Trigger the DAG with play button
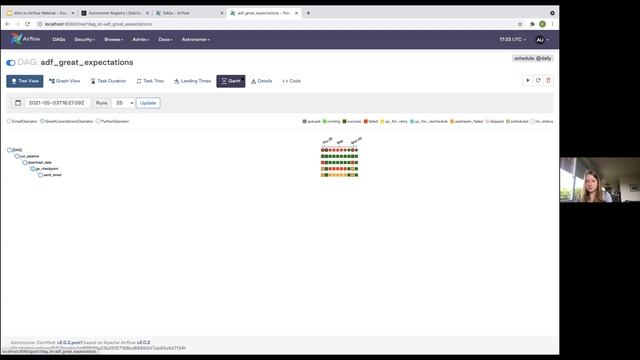 [x=528, y=80]
